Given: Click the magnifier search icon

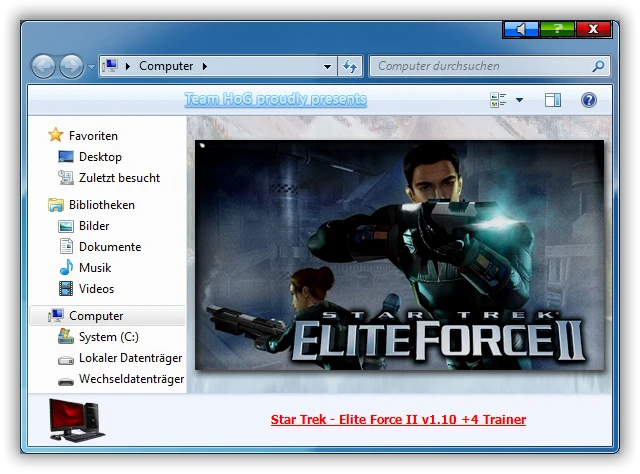Looking at the screenshot, I should 598,66.
